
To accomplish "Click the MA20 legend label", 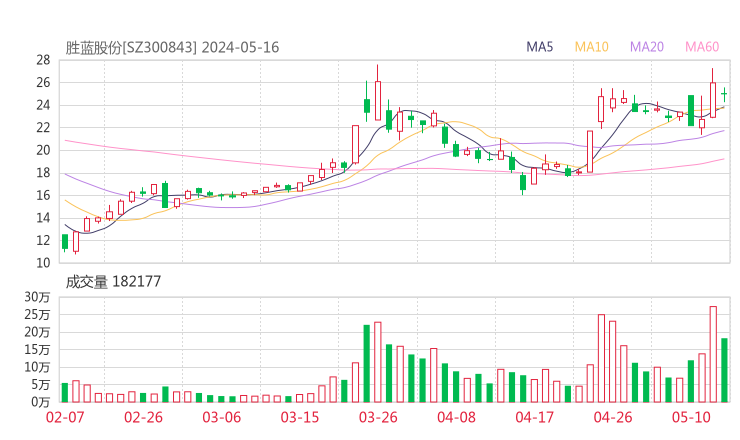I will 647,47.
